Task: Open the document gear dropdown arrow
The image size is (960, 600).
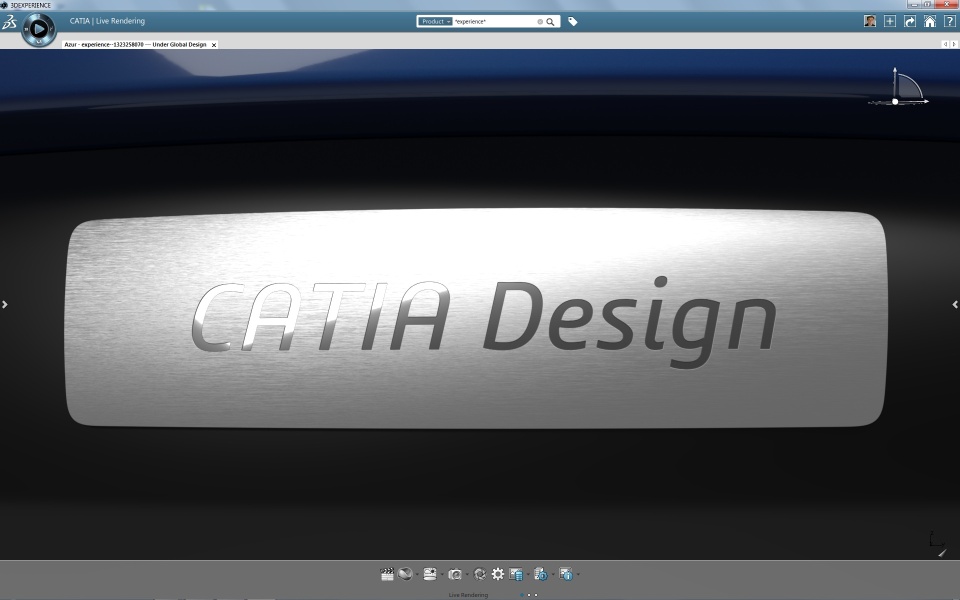Action: pos(553,574)
